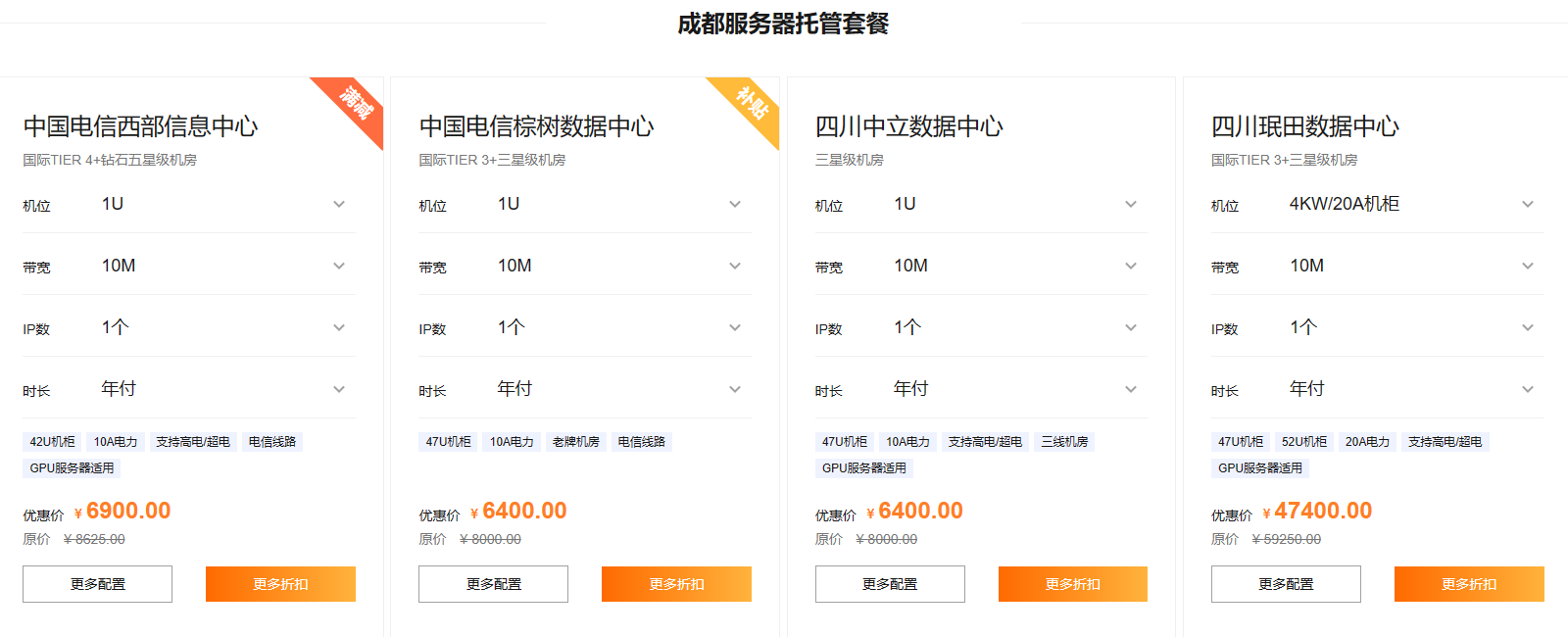Open 带宽 dropdown in 中国电信西部信息中心 card
1568x637 pixels.
[x=338, y=267]
